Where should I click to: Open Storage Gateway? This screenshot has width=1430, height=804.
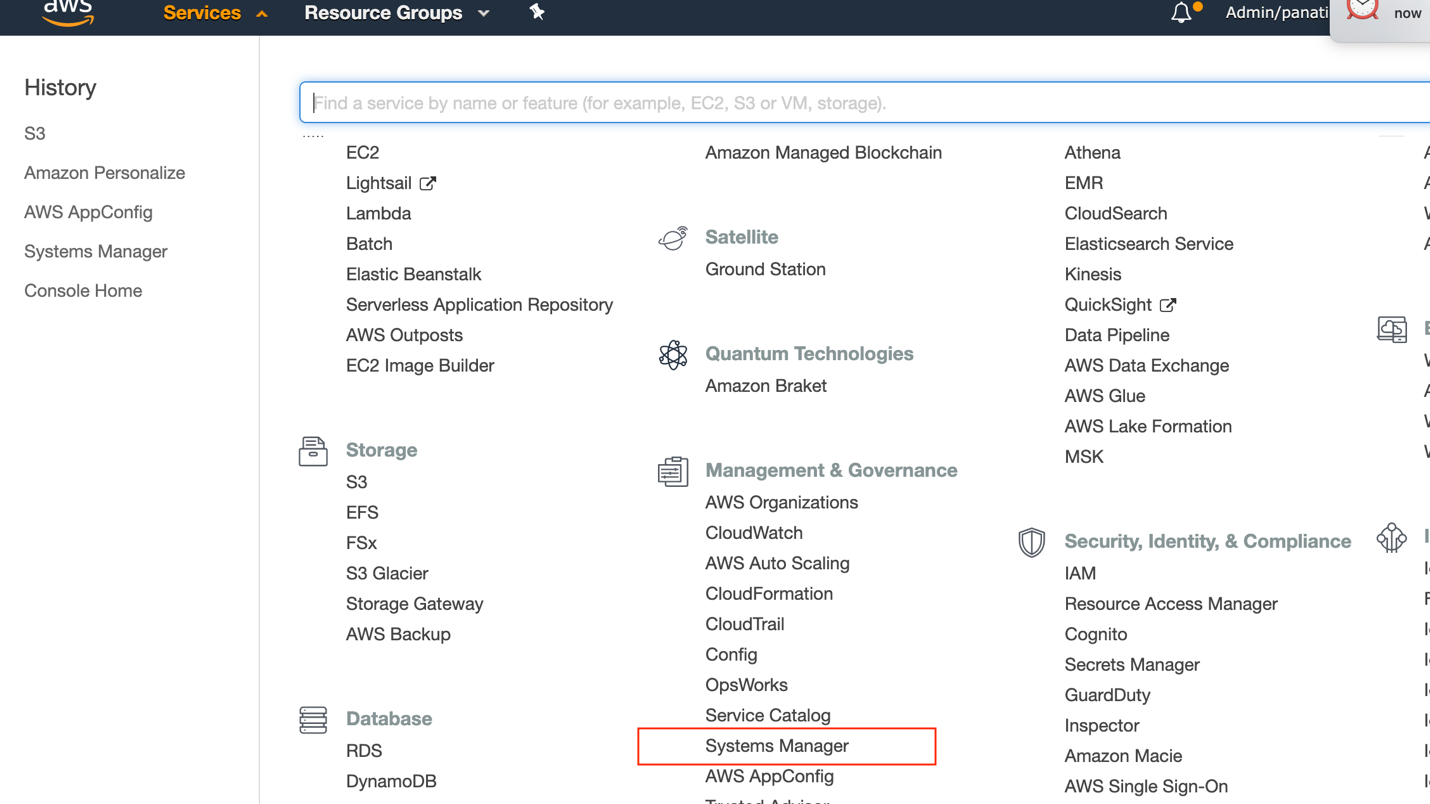point(415,604)
